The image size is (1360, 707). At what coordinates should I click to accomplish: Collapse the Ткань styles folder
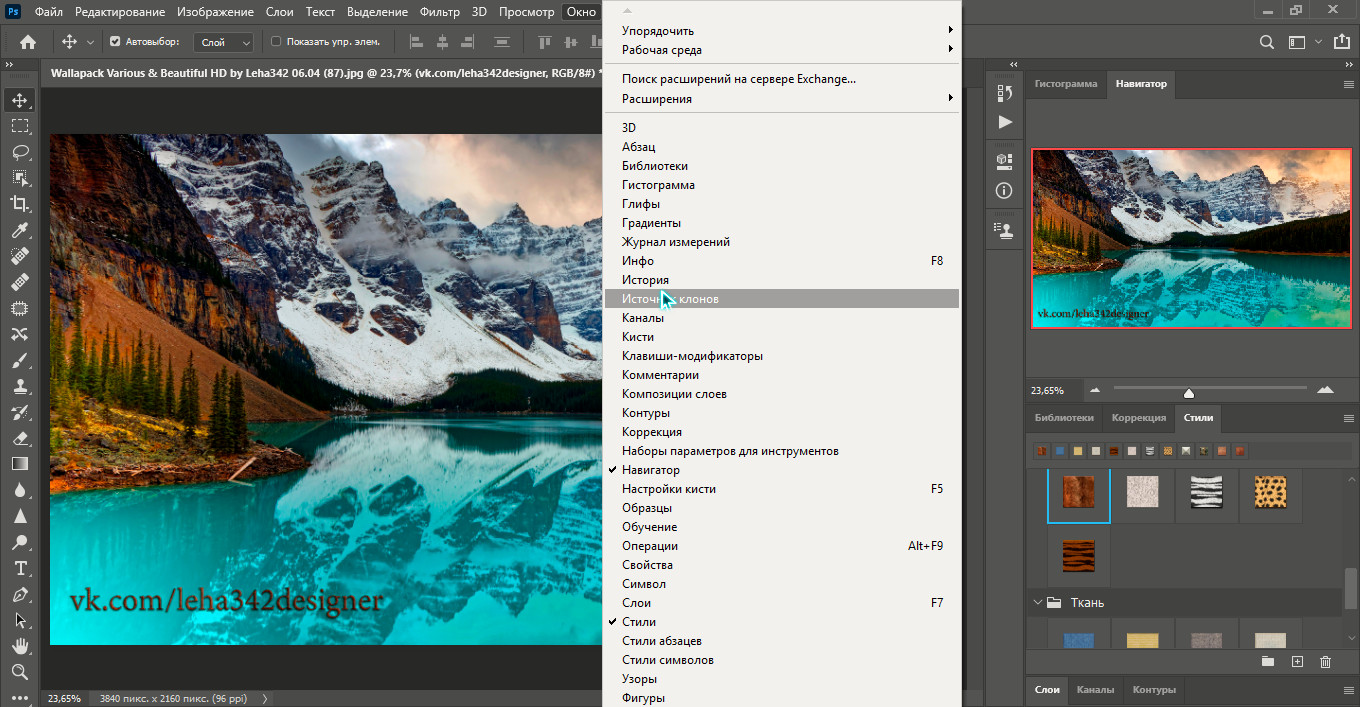[x=1036, y=603]
